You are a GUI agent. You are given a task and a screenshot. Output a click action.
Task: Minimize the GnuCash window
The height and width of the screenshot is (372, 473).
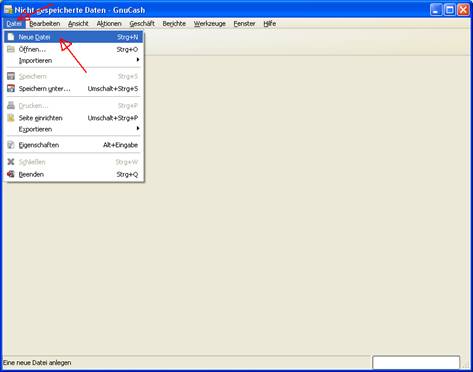tap(436, 10)
